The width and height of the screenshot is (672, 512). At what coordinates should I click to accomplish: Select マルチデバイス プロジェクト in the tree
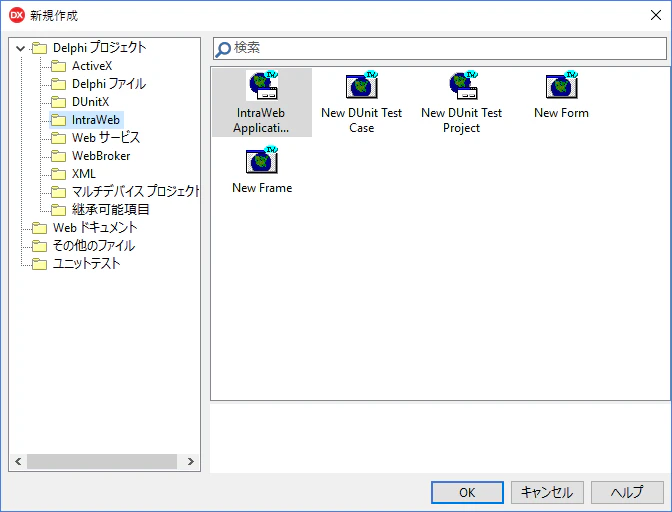click(135, 192)
